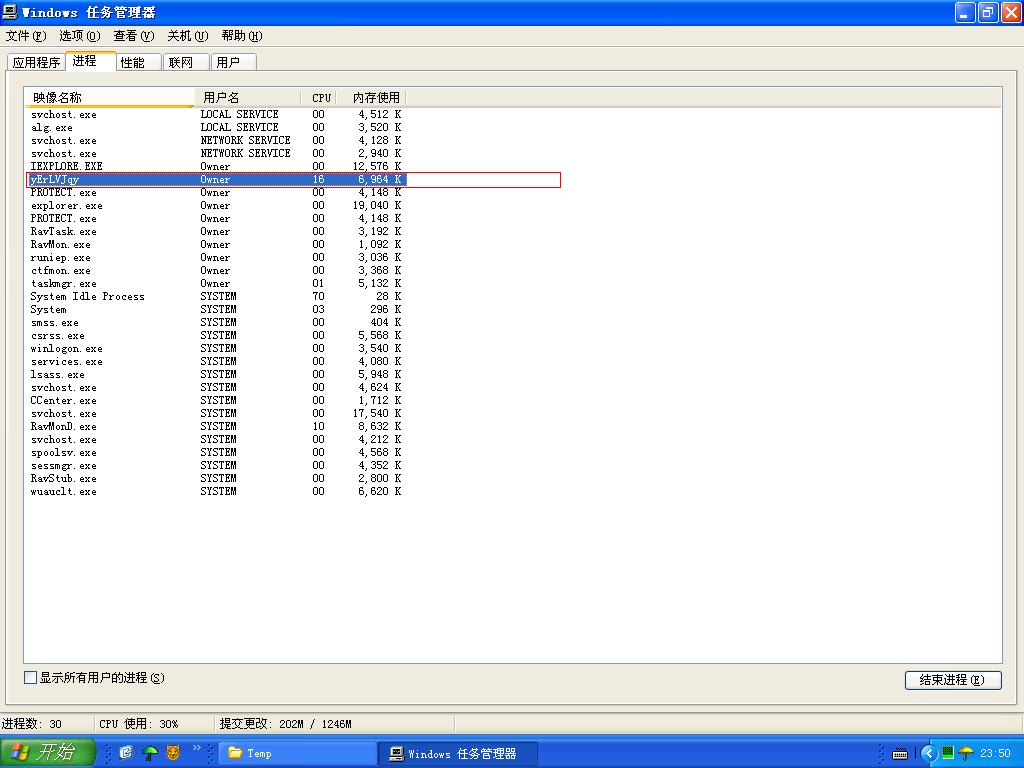Select svchost.exe using 17,540 K memory
1024x768 pixels.
[x=216, y=413]
